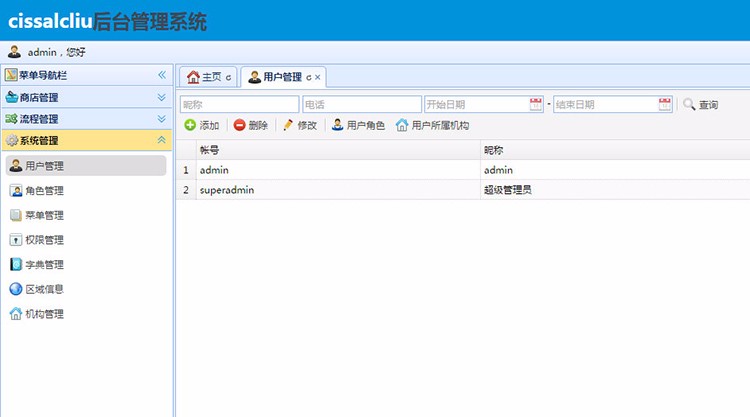Image resolution: width=750 pixels, height=417 pixels.
Task: Open 角色管理 in the sidebar
Action: (86, 190)
